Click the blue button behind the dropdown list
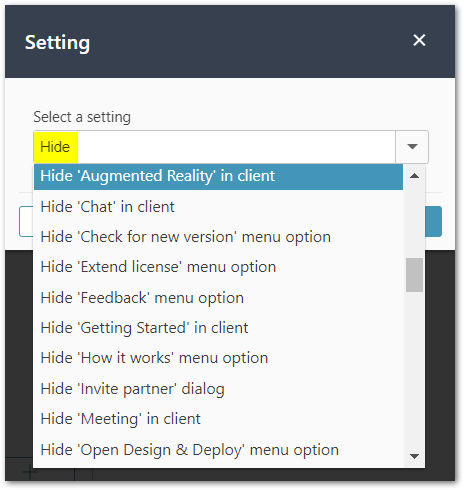464x490 pixels. click(x=434, y=222)
